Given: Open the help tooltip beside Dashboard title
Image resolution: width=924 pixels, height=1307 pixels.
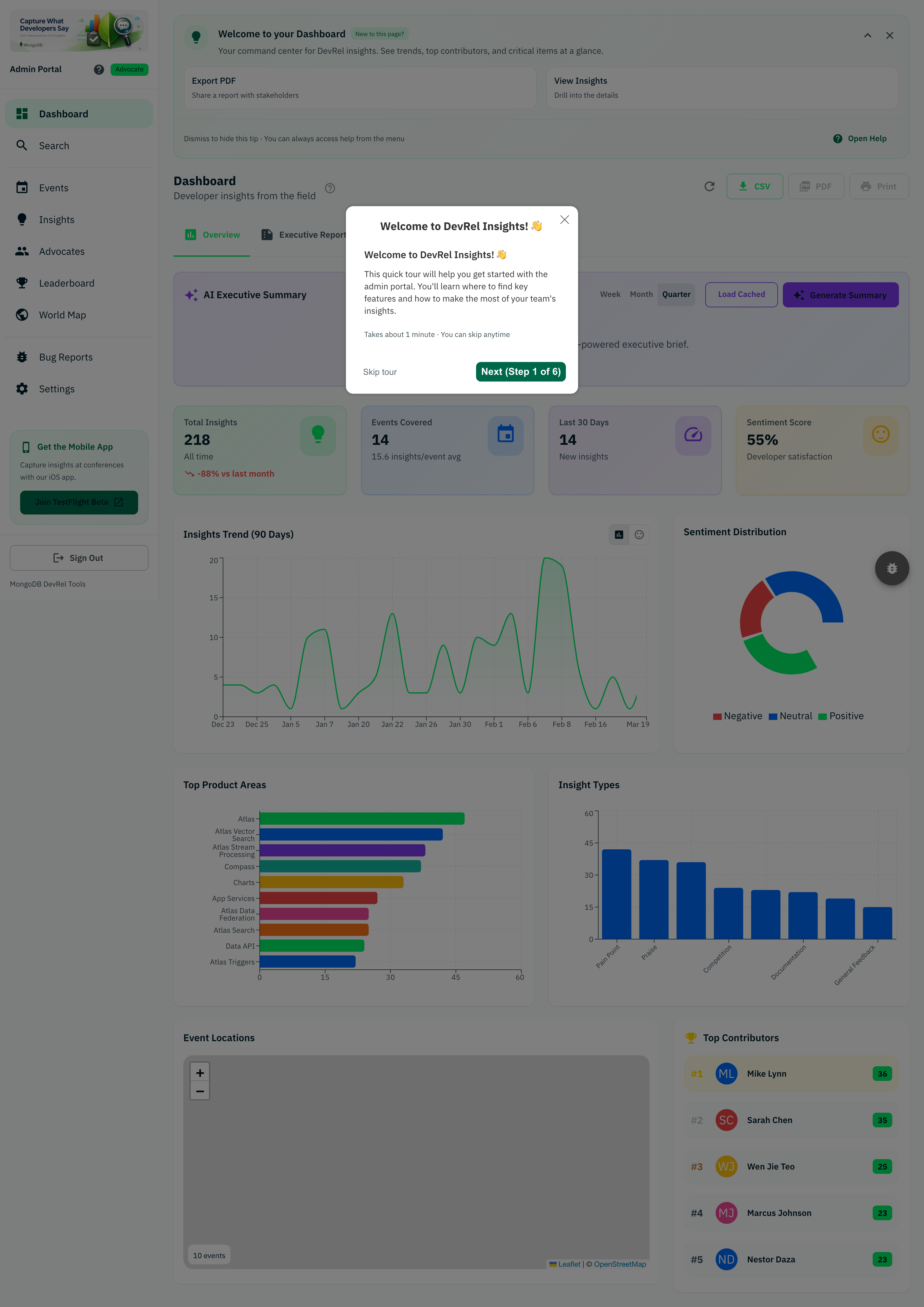Looking at the screenshot, I should point(330,189).
